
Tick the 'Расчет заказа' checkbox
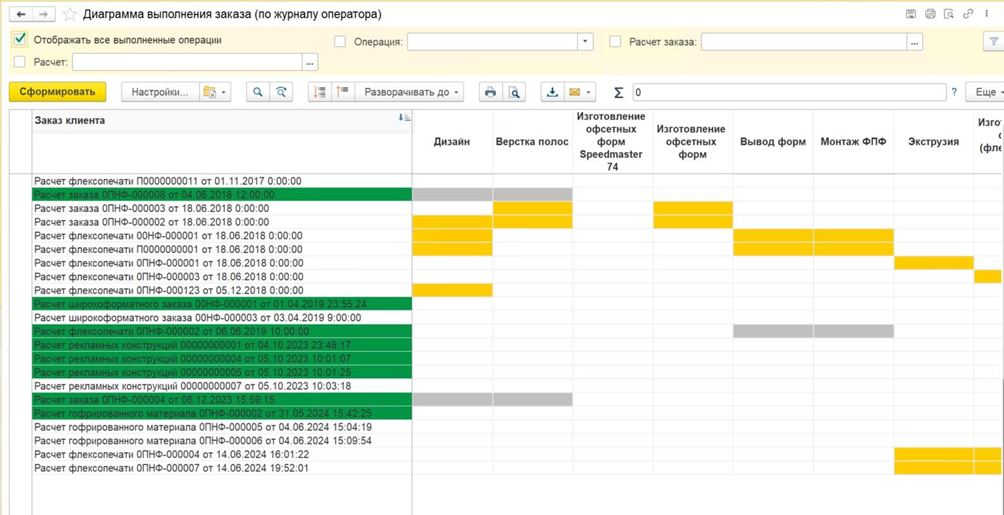click(615, 42)
